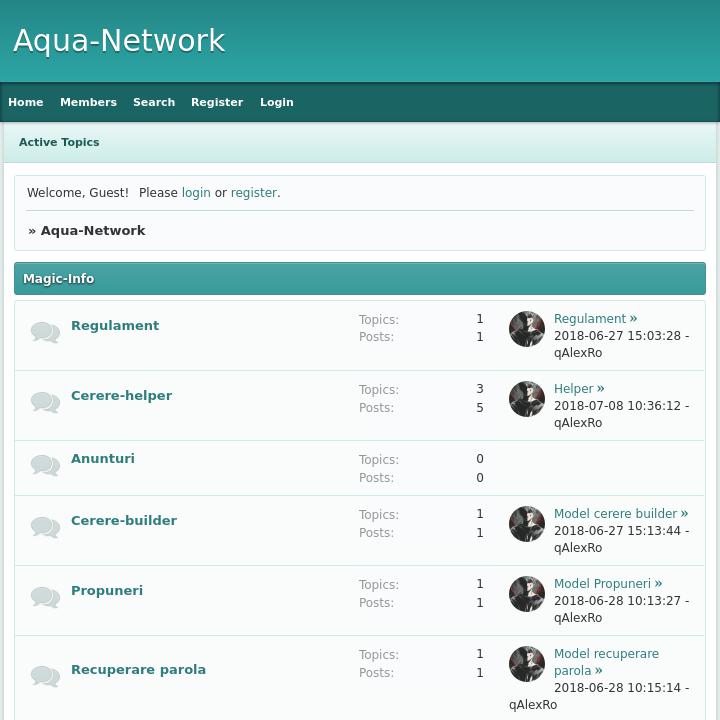Open Register in the navigation bar
720x720 pixels.
(x=217, y=102)
